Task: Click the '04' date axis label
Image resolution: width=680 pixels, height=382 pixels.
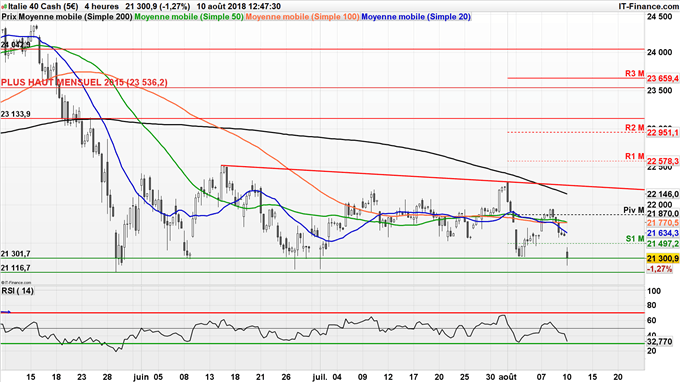Action: 337,377
